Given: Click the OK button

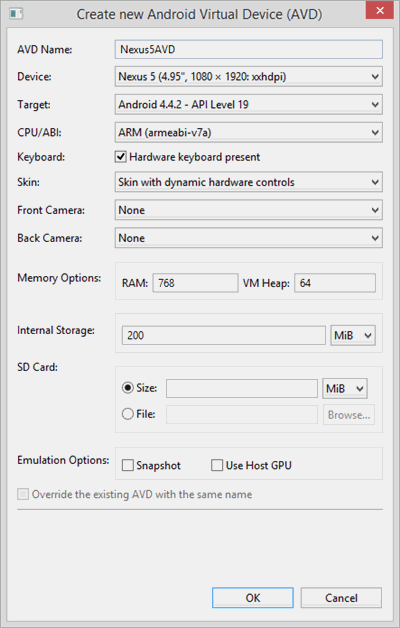Looking at the screenshot, I should click(253, 598).
